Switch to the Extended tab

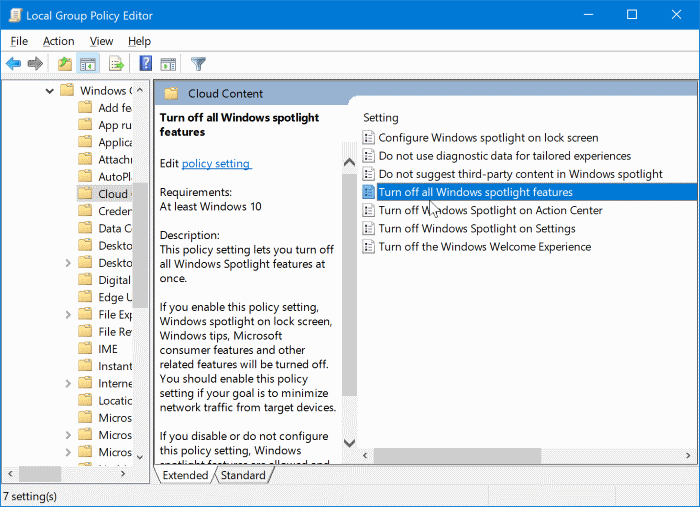click(x=185, y=475)
